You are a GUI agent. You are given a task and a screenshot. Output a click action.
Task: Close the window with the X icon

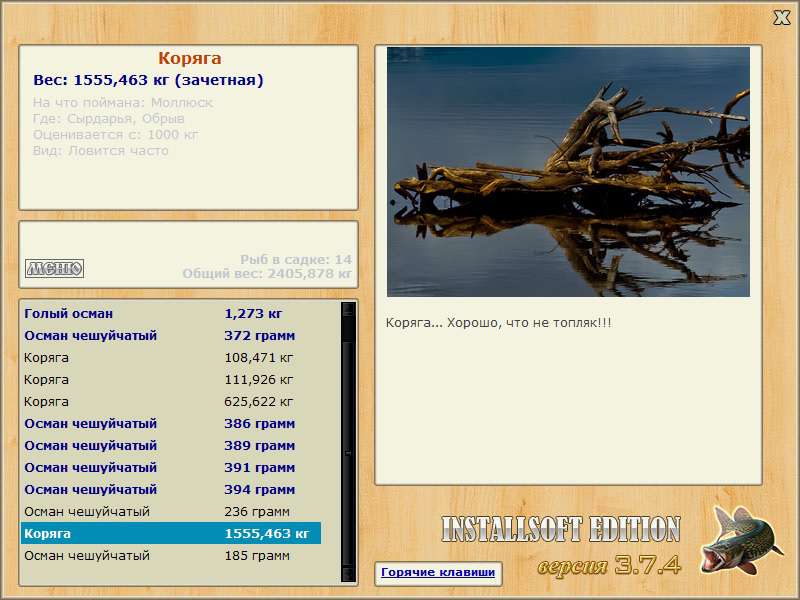[781, 17]
